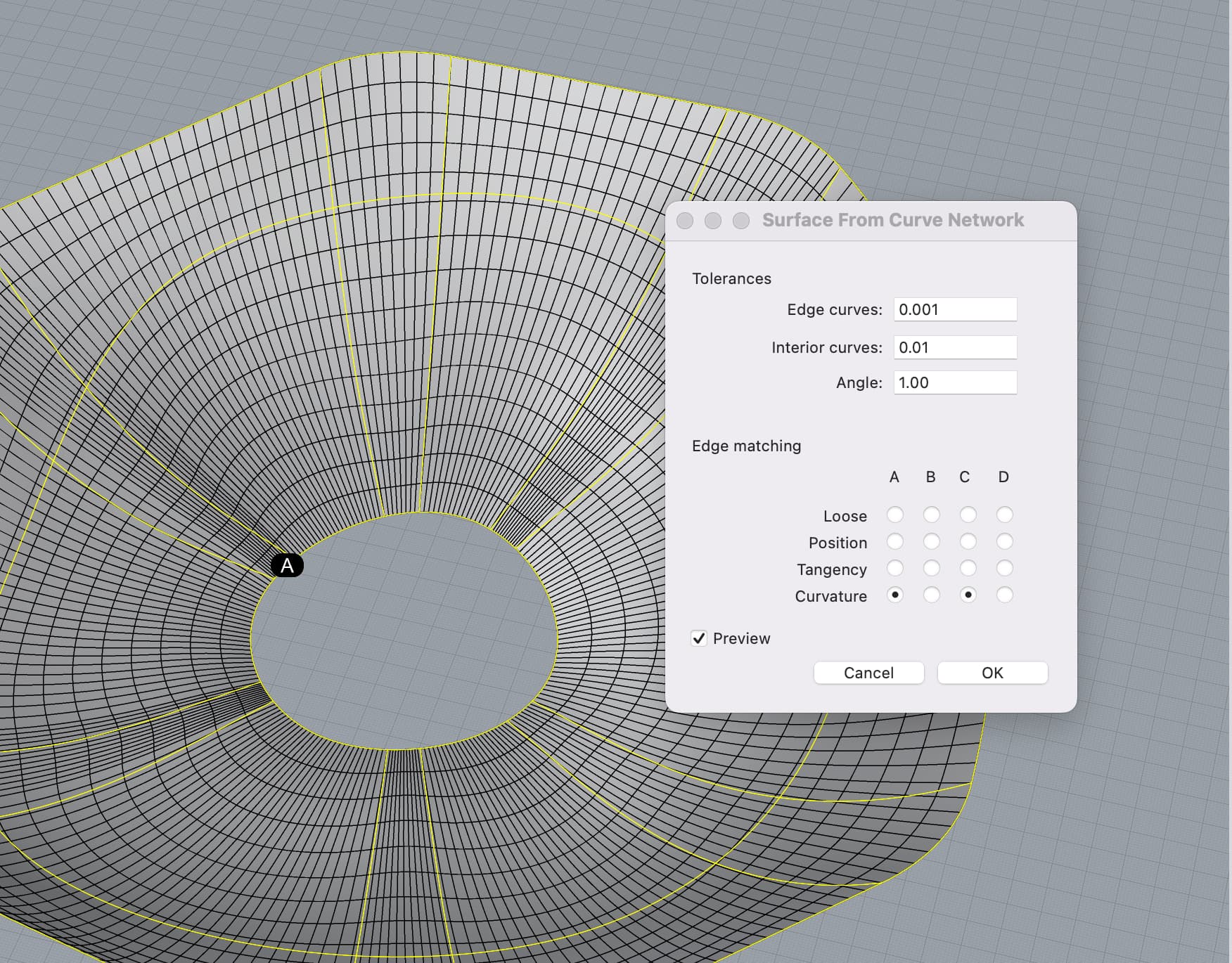Confirm the curve network with OK

click(x=992, y=673)
